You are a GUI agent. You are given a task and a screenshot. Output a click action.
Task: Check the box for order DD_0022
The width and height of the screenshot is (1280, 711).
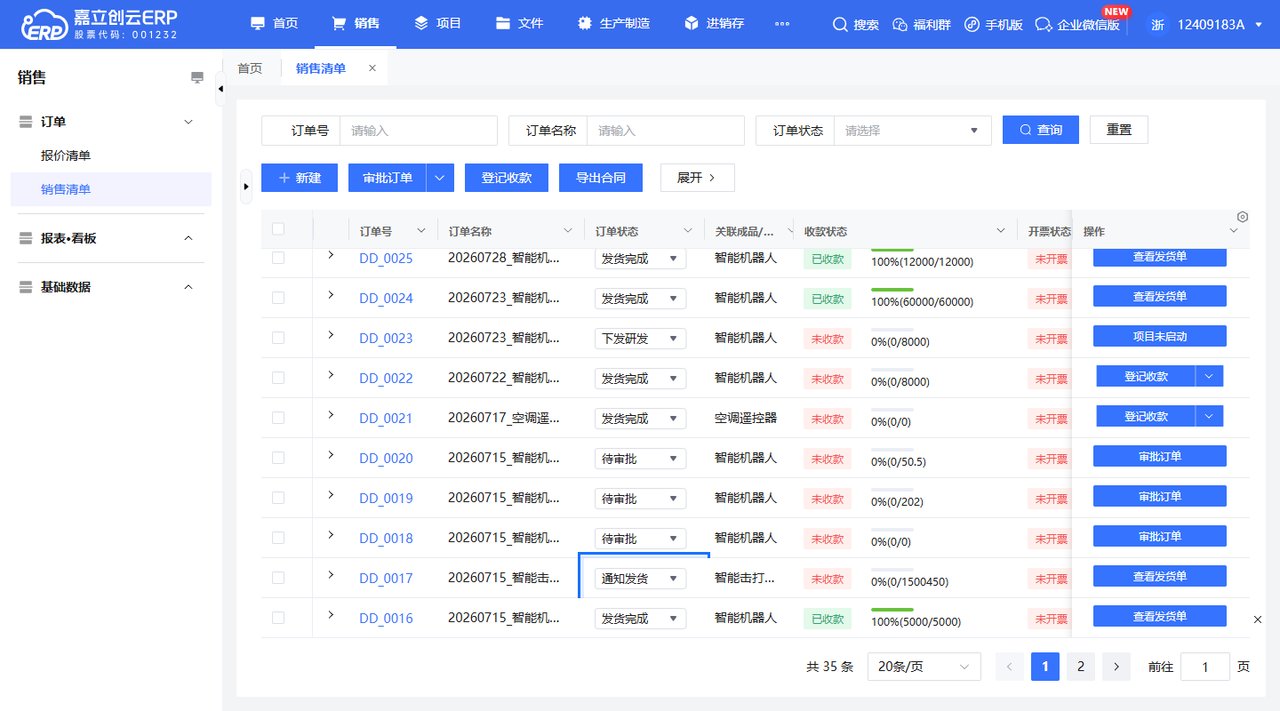pyautogui.click(x=278, y=378)
